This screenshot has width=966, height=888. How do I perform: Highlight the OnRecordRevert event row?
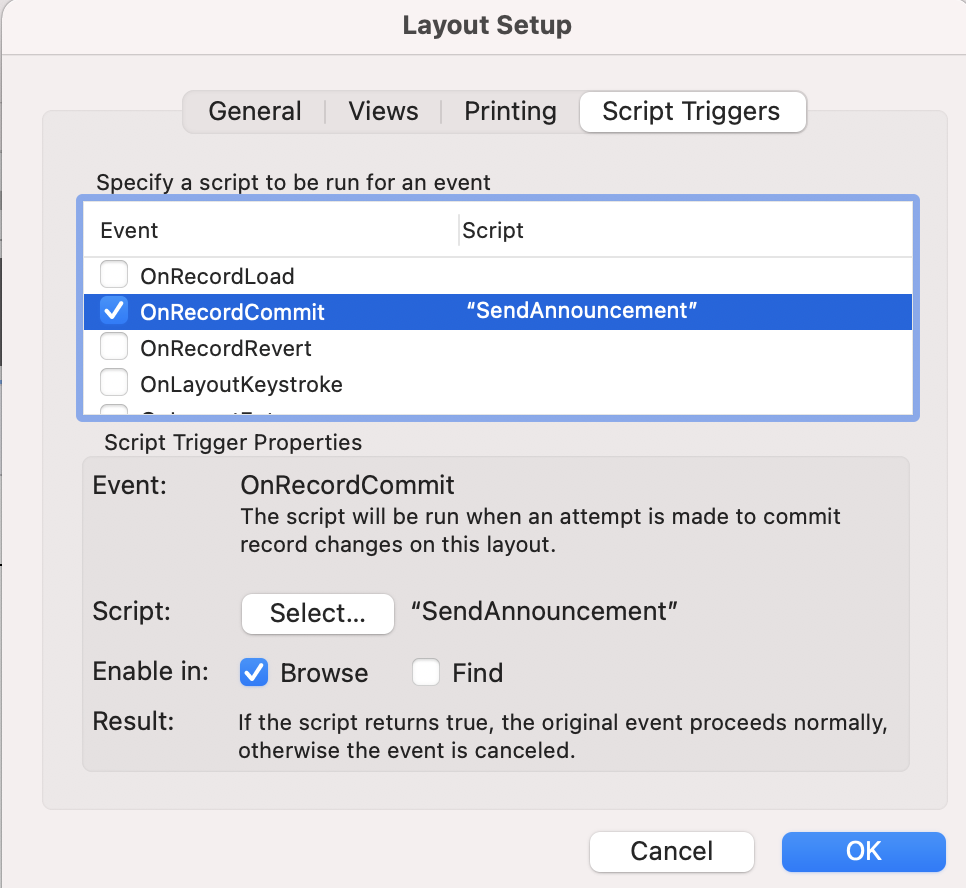[x=498, y=348]
